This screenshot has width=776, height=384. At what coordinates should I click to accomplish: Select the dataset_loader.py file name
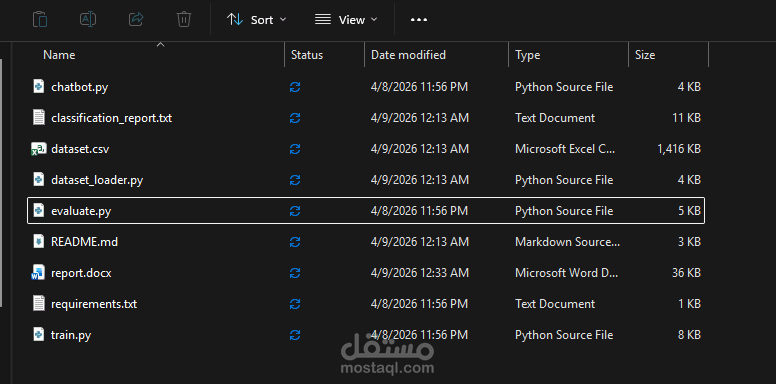tap(97, 180)
